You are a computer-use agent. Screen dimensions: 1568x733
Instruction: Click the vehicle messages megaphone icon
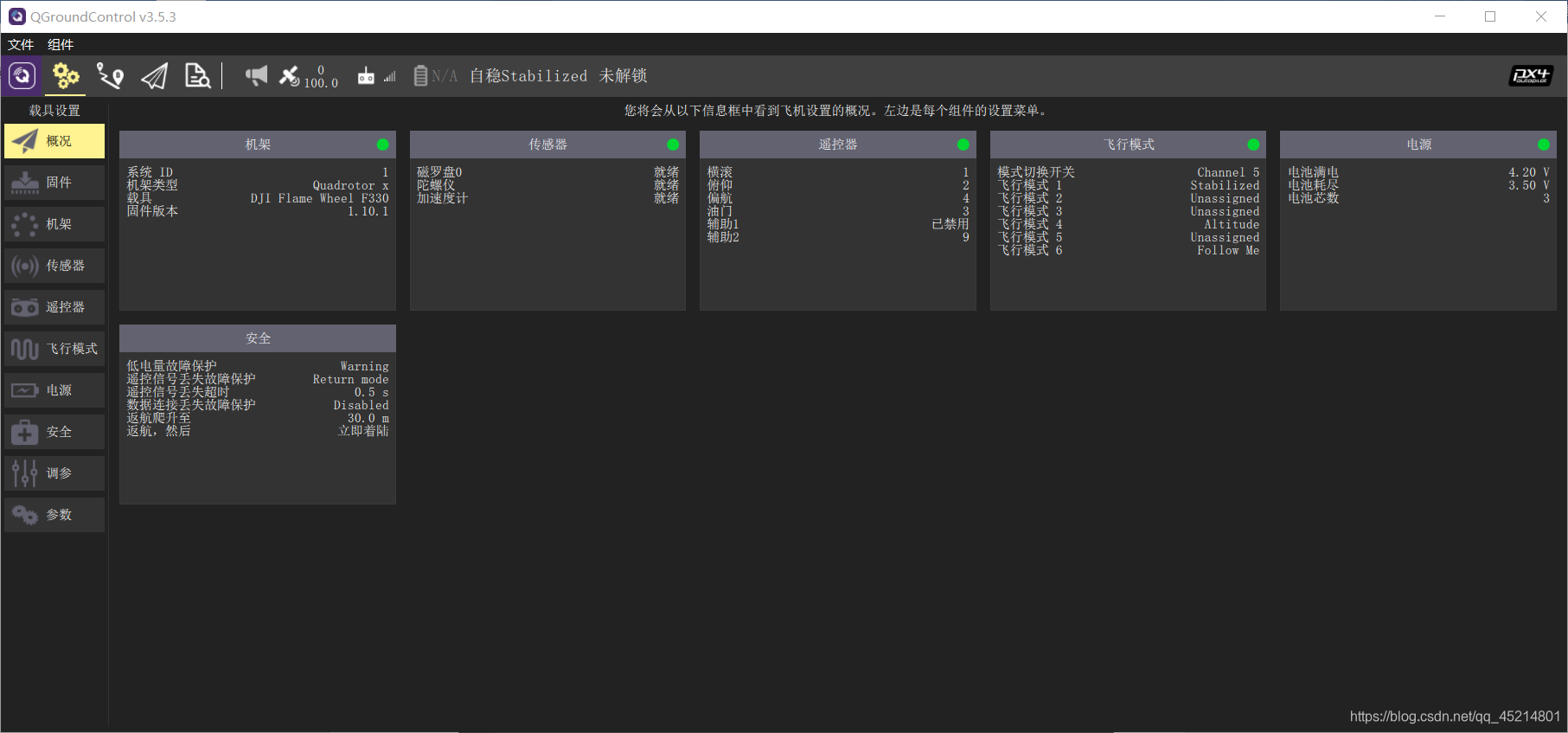pos(256,76)
